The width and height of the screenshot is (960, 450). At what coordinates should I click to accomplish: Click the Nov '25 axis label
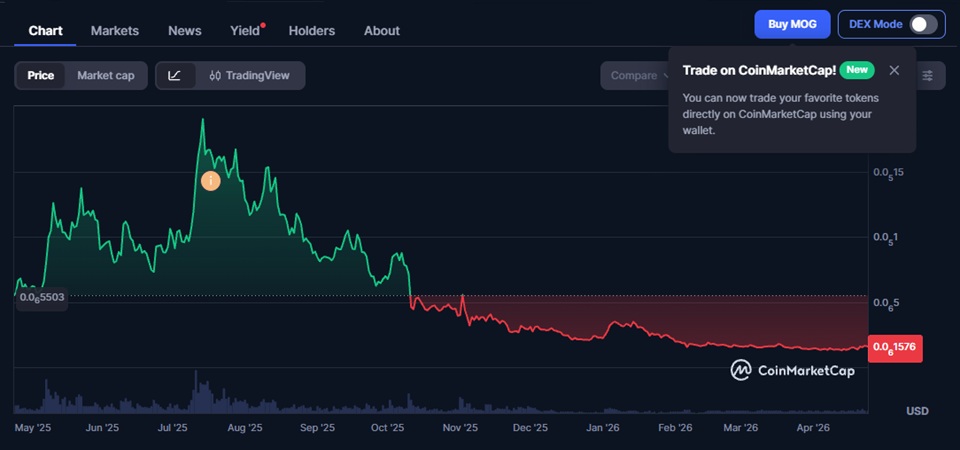point(460,428)
